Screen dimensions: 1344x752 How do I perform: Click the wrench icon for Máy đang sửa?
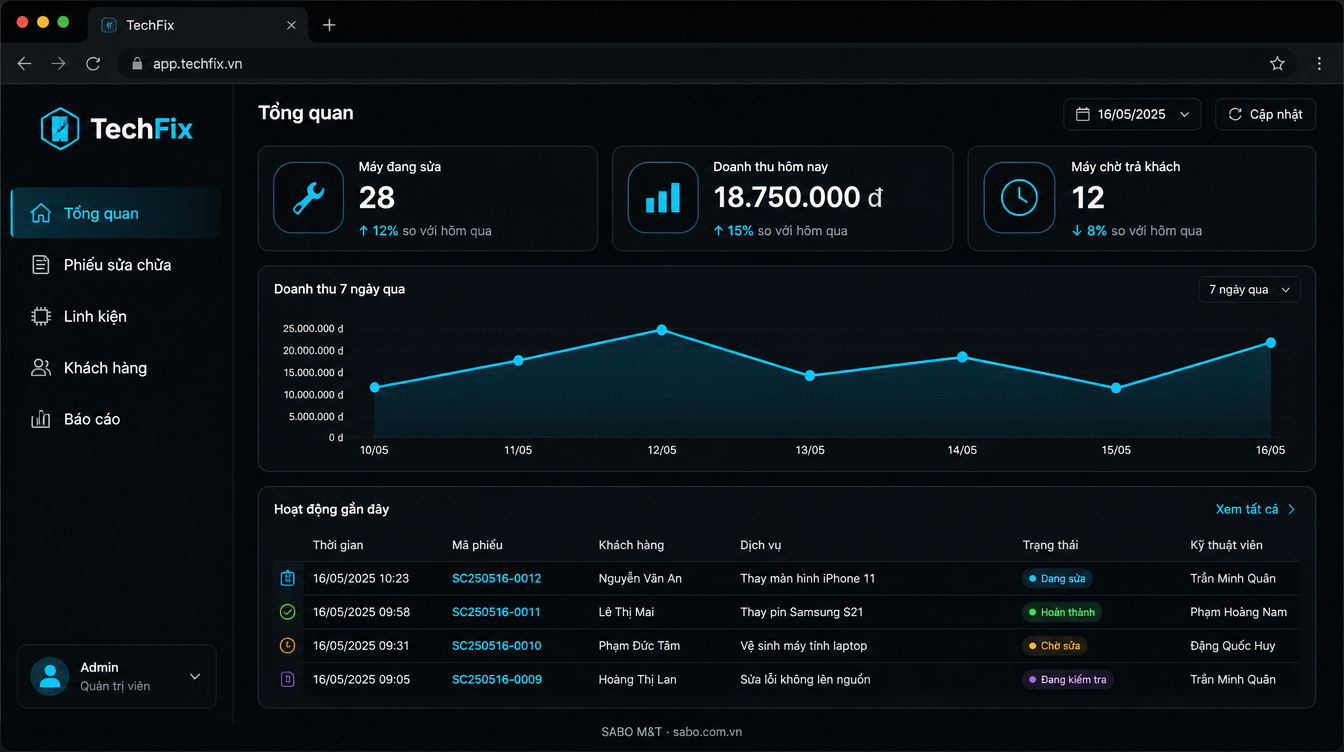[308, 198]
